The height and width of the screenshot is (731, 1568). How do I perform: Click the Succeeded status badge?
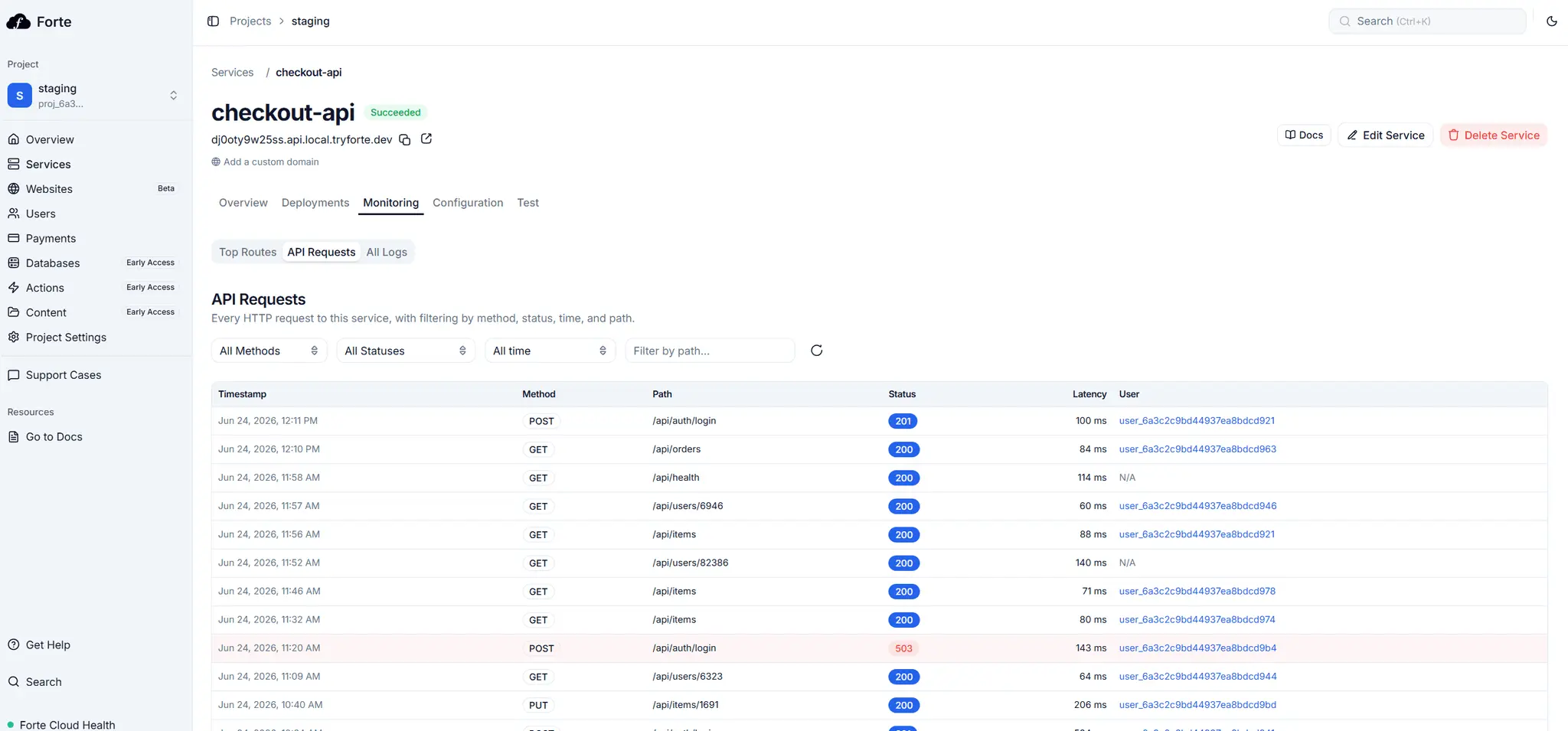(395, 113)
